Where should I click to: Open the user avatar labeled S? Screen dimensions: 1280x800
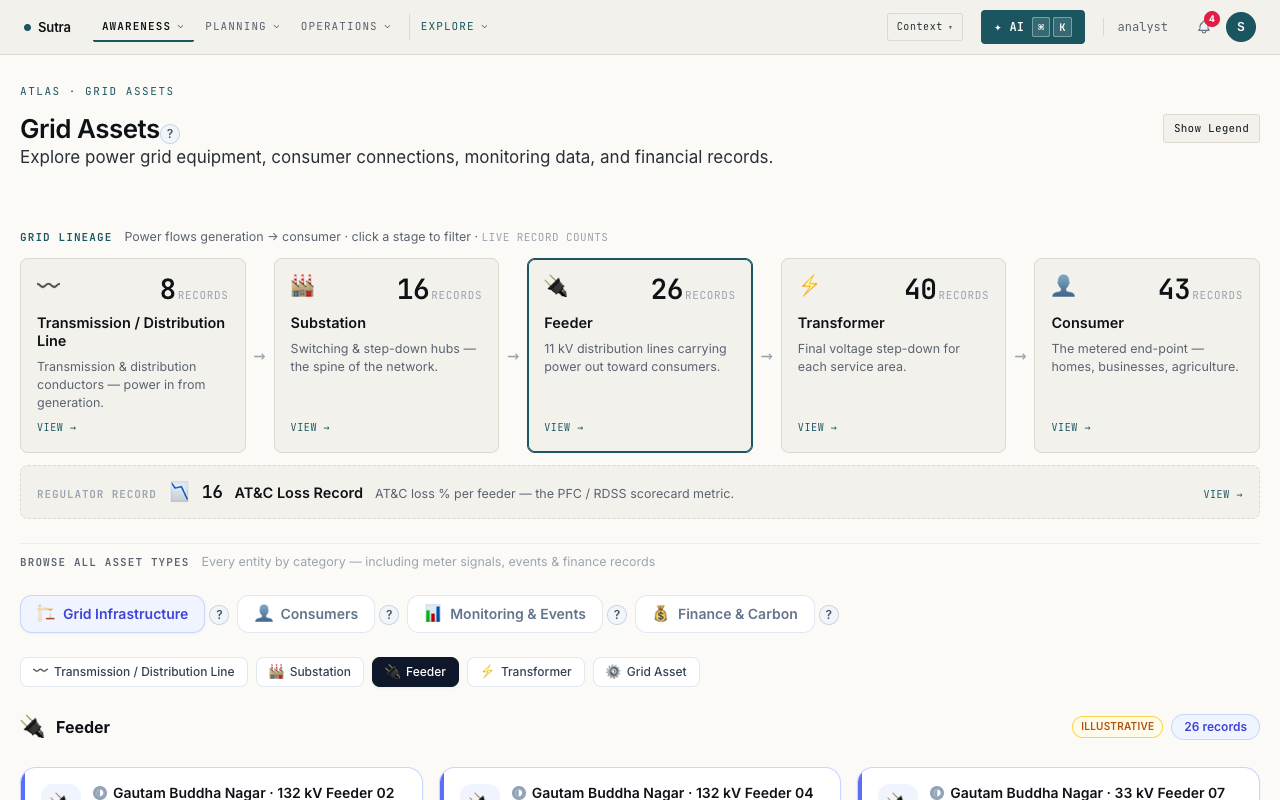coord(1241,27)
